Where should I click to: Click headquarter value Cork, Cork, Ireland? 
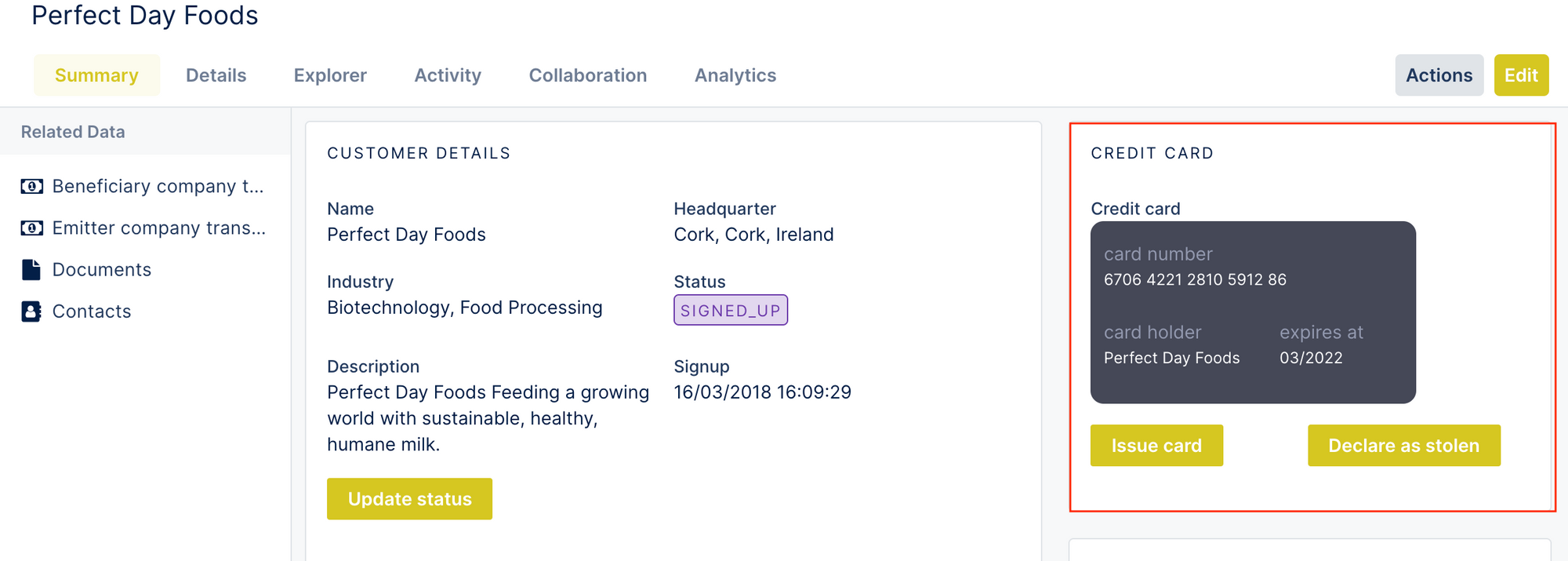(753, 235)
